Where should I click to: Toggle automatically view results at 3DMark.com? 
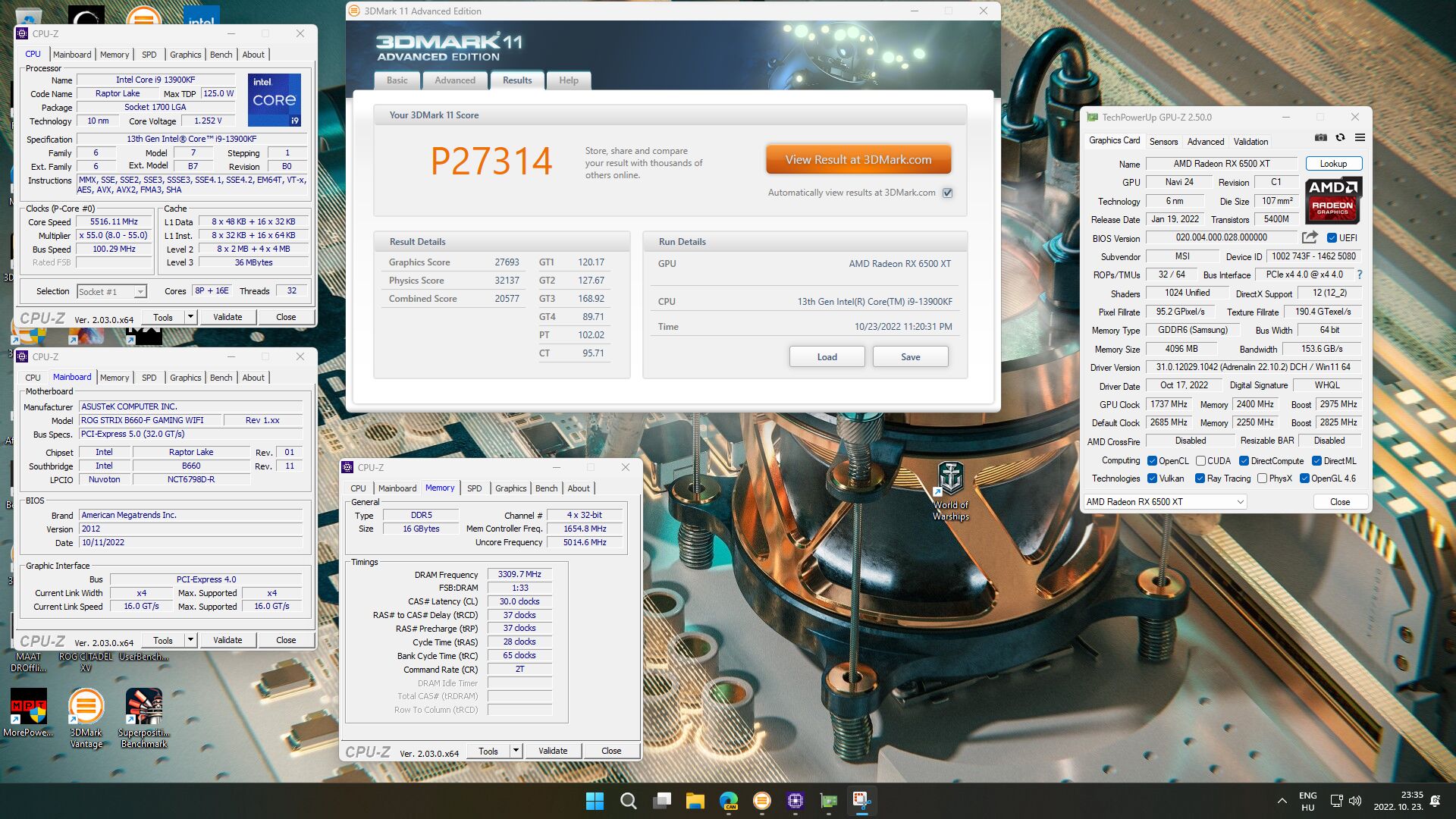[947, 193]
